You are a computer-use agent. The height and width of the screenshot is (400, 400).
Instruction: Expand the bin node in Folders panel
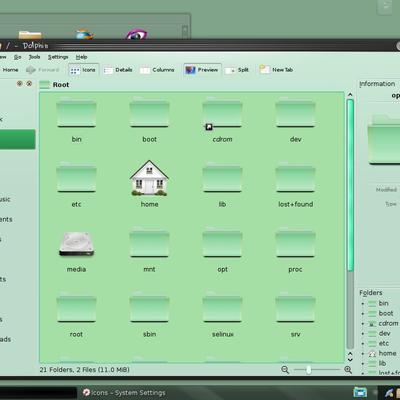pos(363,304)
